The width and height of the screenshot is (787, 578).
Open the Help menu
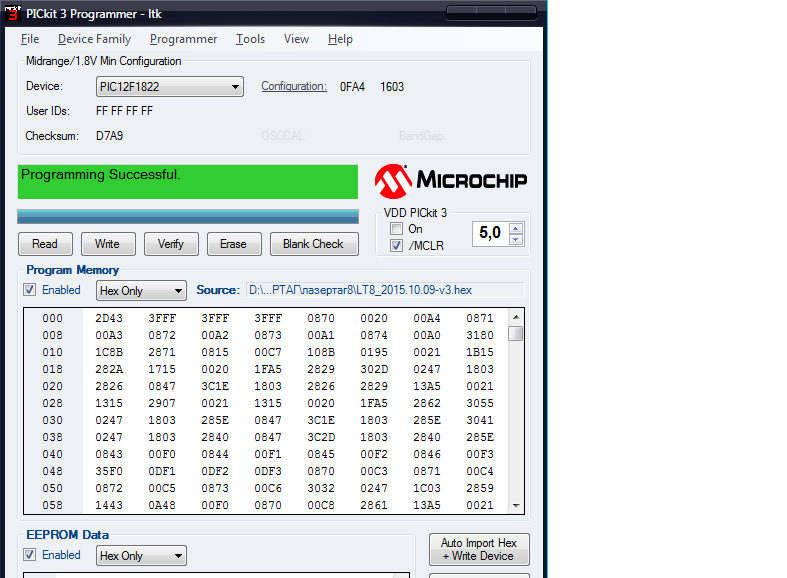(x=340, y=39)
